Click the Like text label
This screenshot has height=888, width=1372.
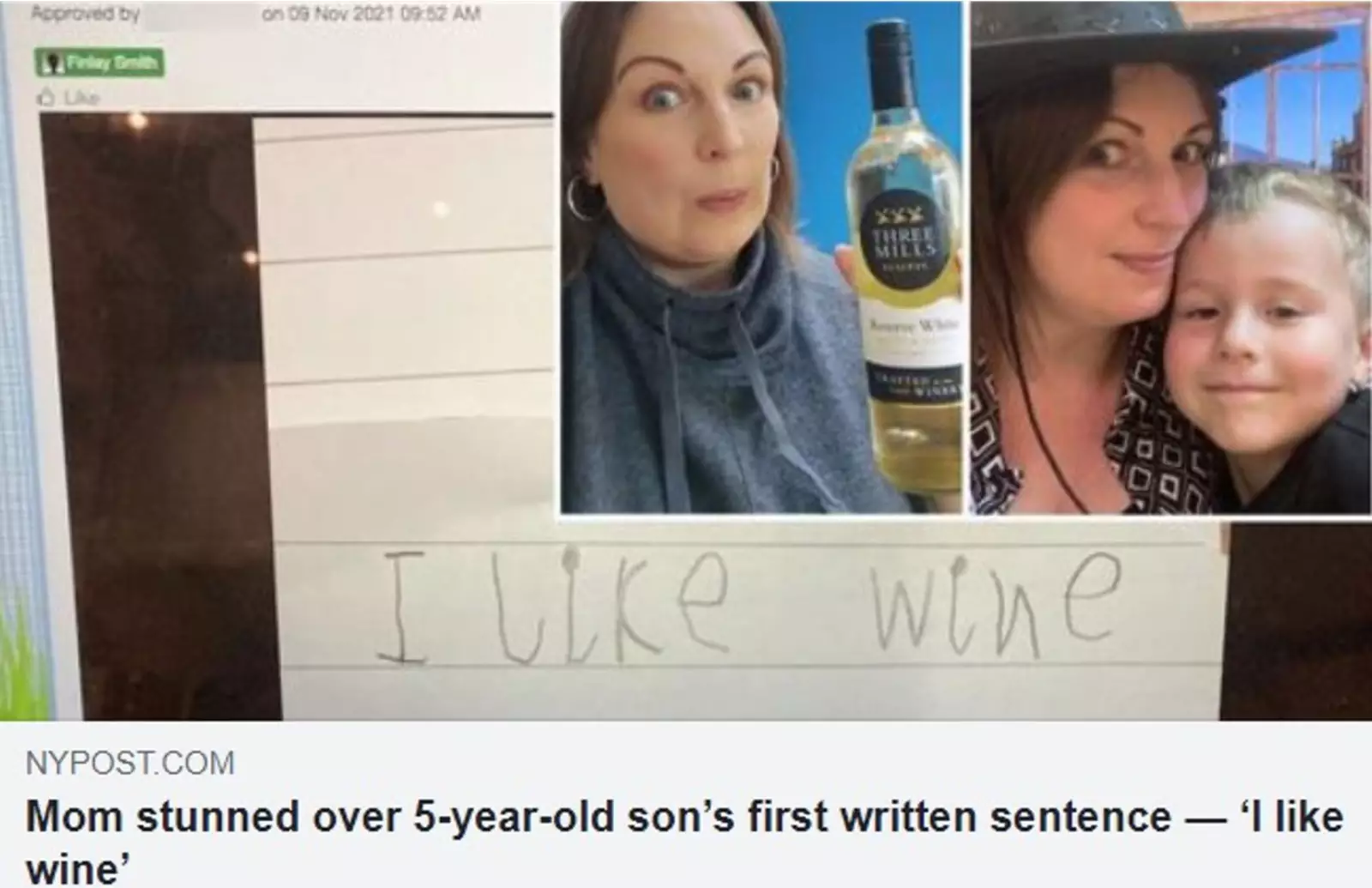(77, 99)
